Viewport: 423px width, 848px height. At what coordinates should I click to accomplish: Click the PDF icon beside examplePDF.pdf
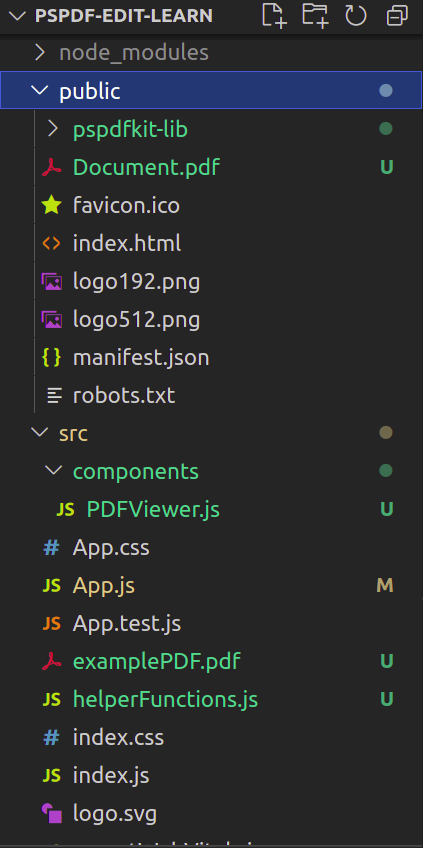[51, 661]
